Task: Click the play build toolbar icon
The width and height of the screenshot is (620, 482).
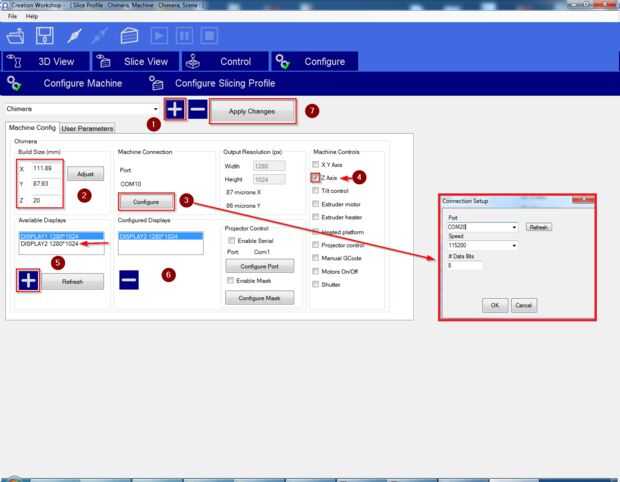Action: click(159, 36)
